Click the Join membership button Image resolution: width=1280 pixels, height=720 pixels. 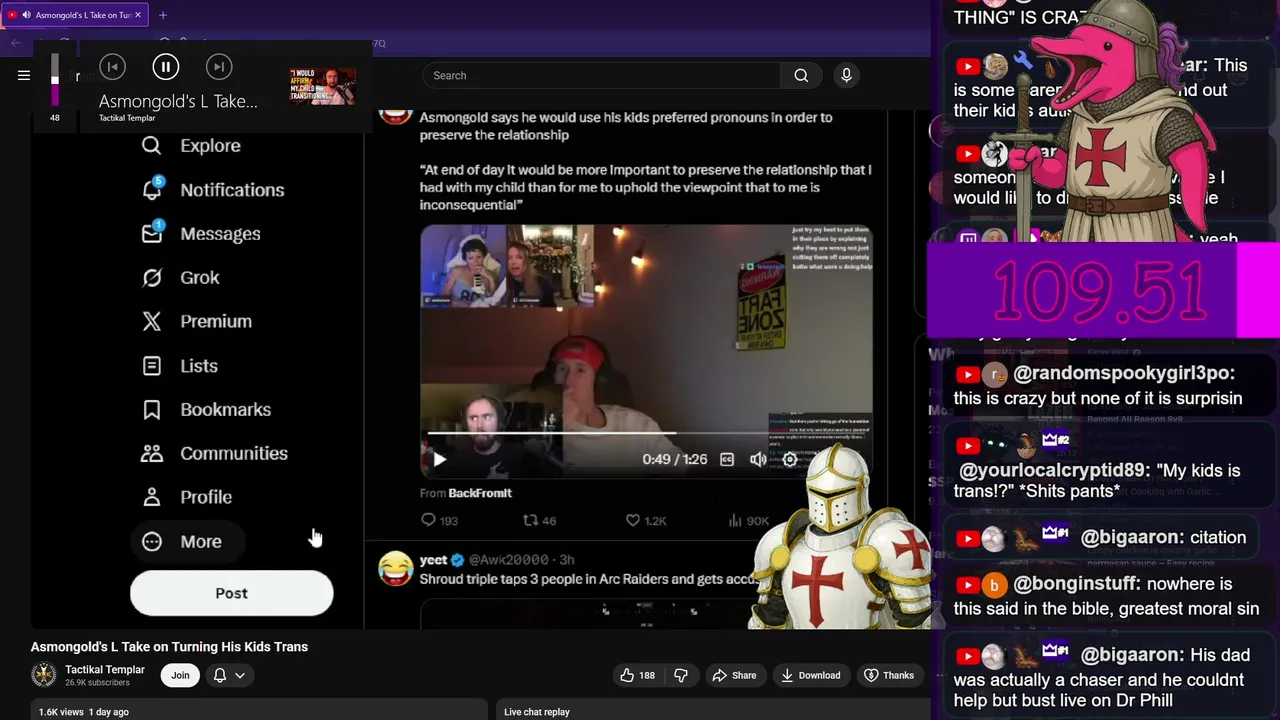point(180,675)
